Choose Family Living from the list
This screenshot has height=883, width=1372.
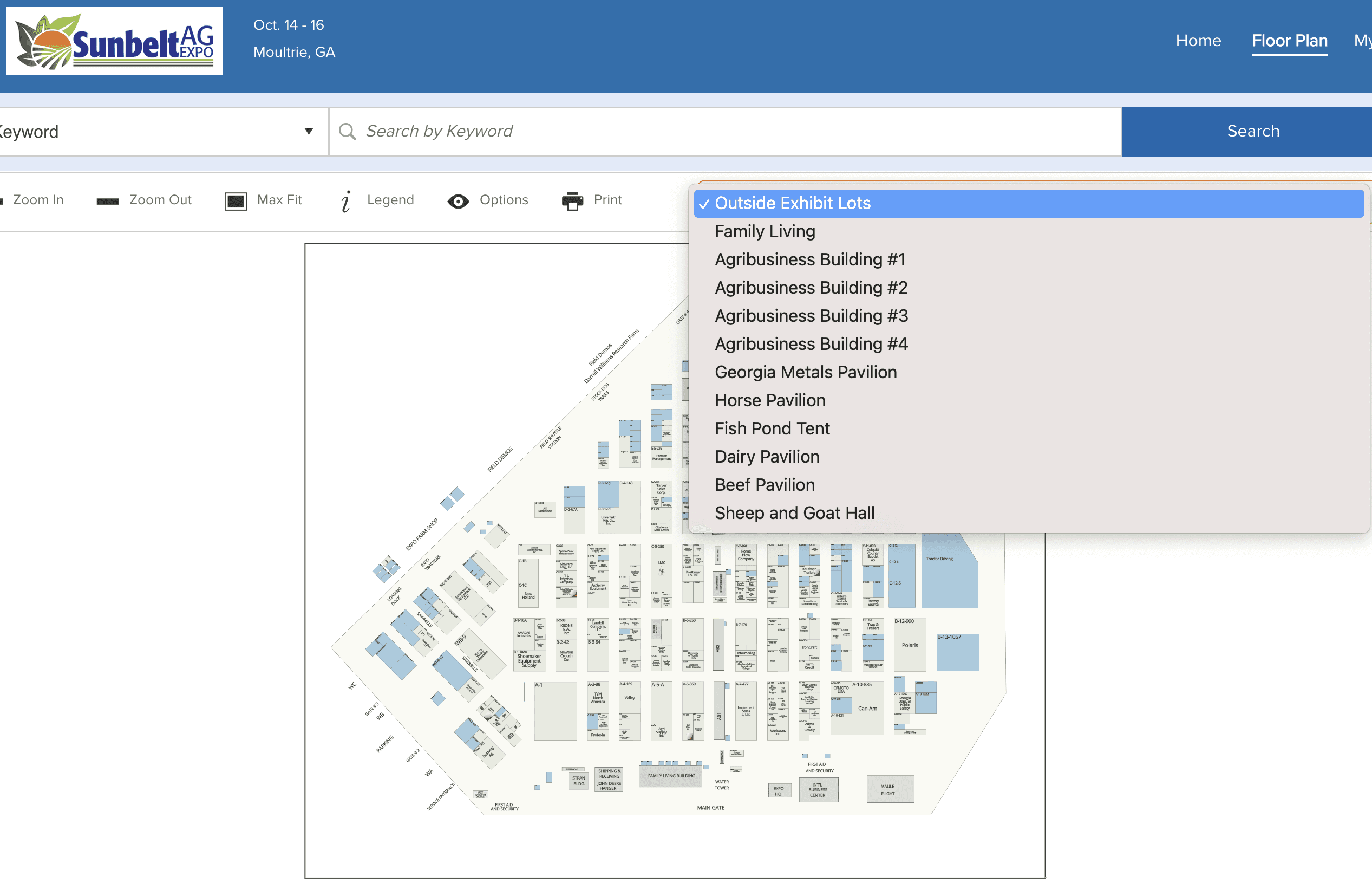pos(765,231)
